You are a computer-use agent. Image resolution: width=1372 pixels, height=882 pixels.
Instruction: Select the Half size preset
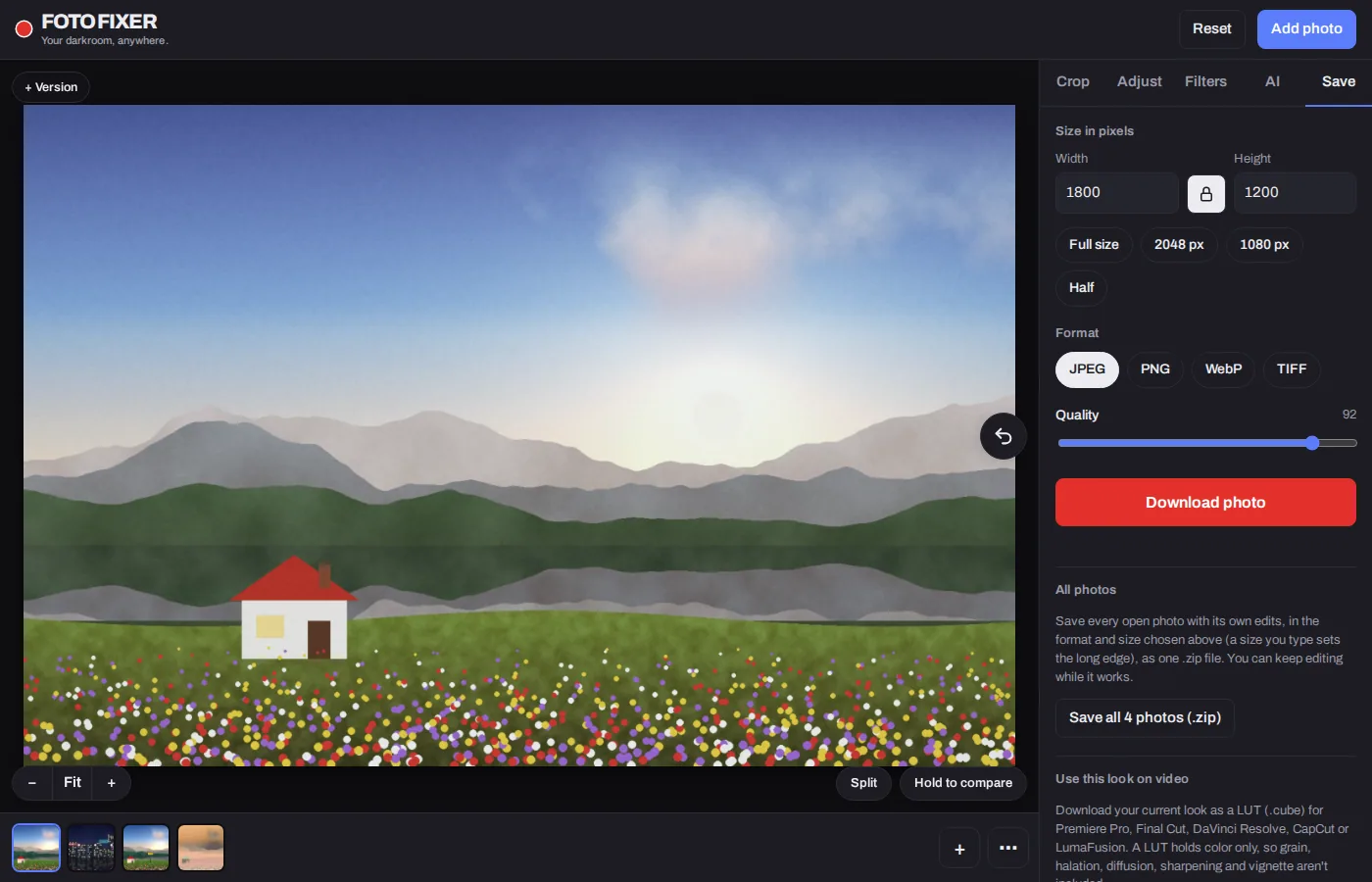(1082, 288)
